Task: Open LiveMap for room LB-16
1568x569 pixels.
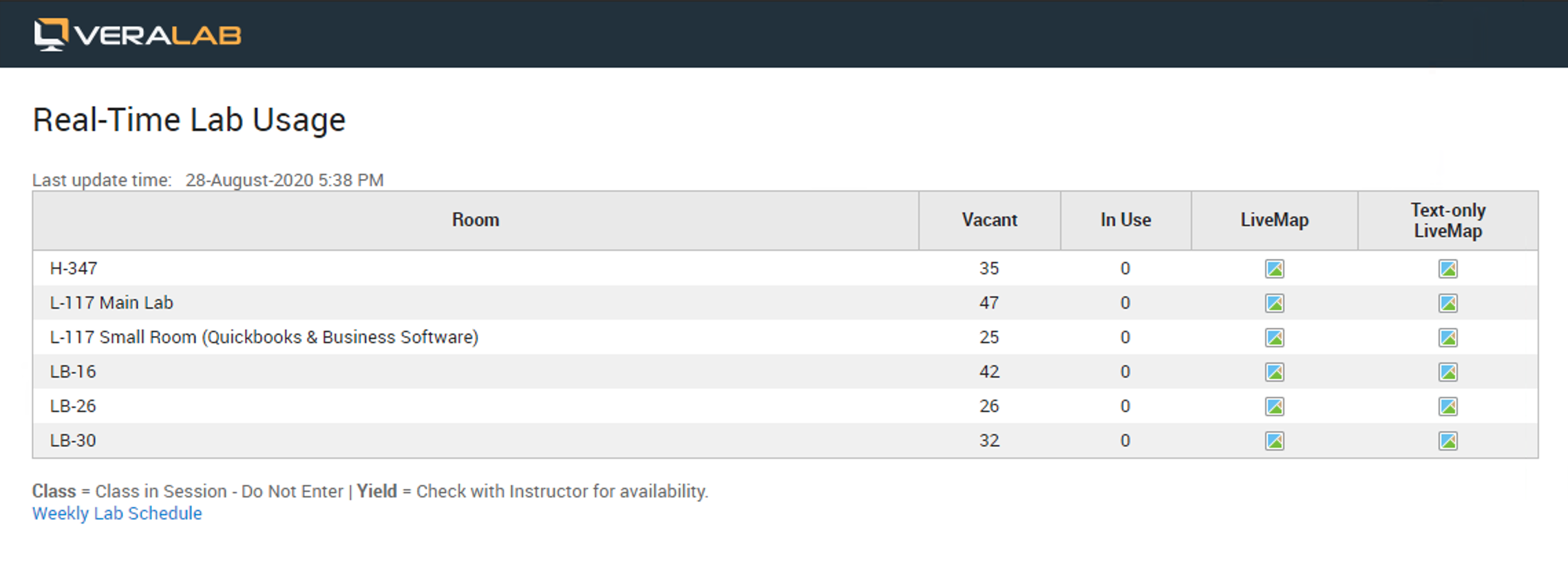Action: pyautogui.click(x=1274, y=372)
